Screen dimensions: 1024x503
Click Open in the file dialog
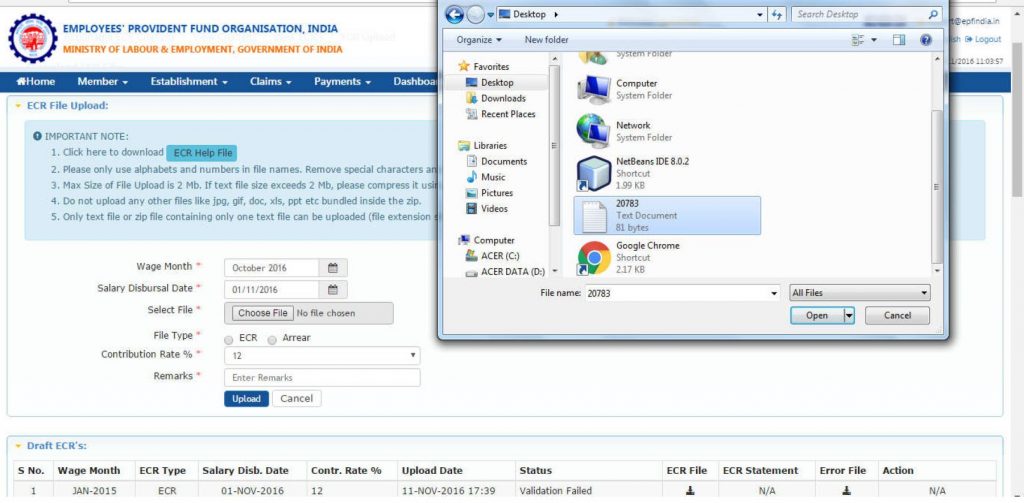point(816,316)
